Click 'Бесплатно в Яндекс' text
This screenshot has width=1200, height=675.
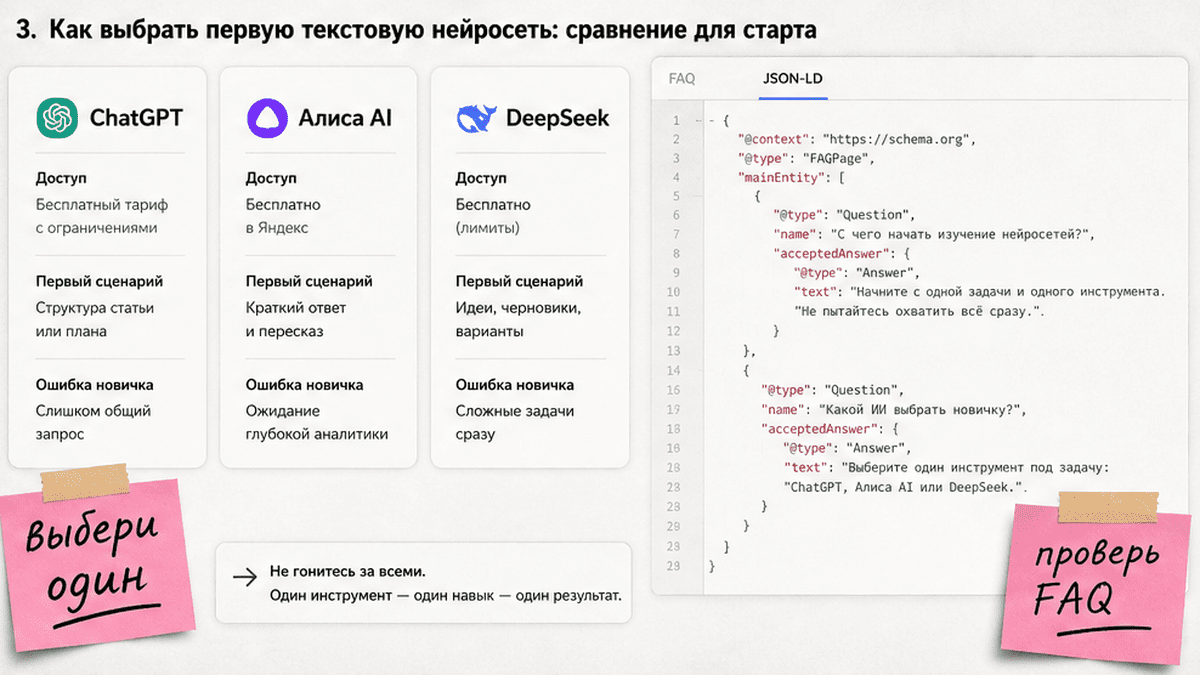tap(283, 216)
